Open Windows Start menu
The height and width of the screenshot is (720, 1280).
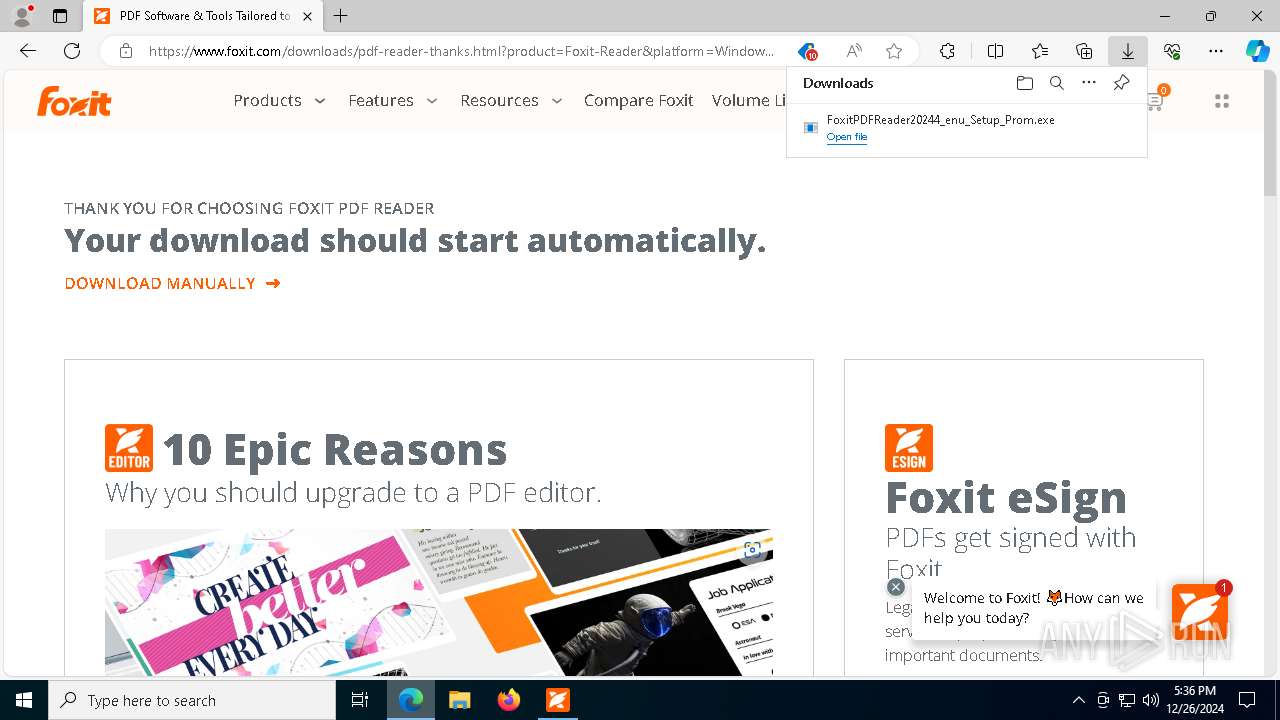point(24,700)
